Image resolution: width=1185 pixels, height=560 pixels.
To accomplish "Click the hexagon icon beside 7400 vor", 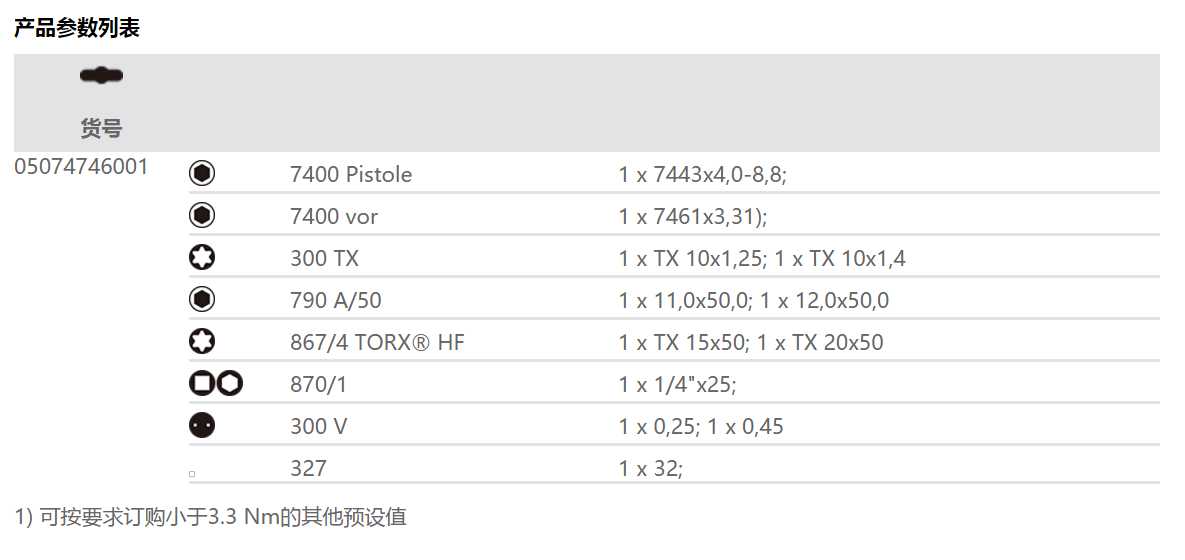I will click(x=202, y=216).
